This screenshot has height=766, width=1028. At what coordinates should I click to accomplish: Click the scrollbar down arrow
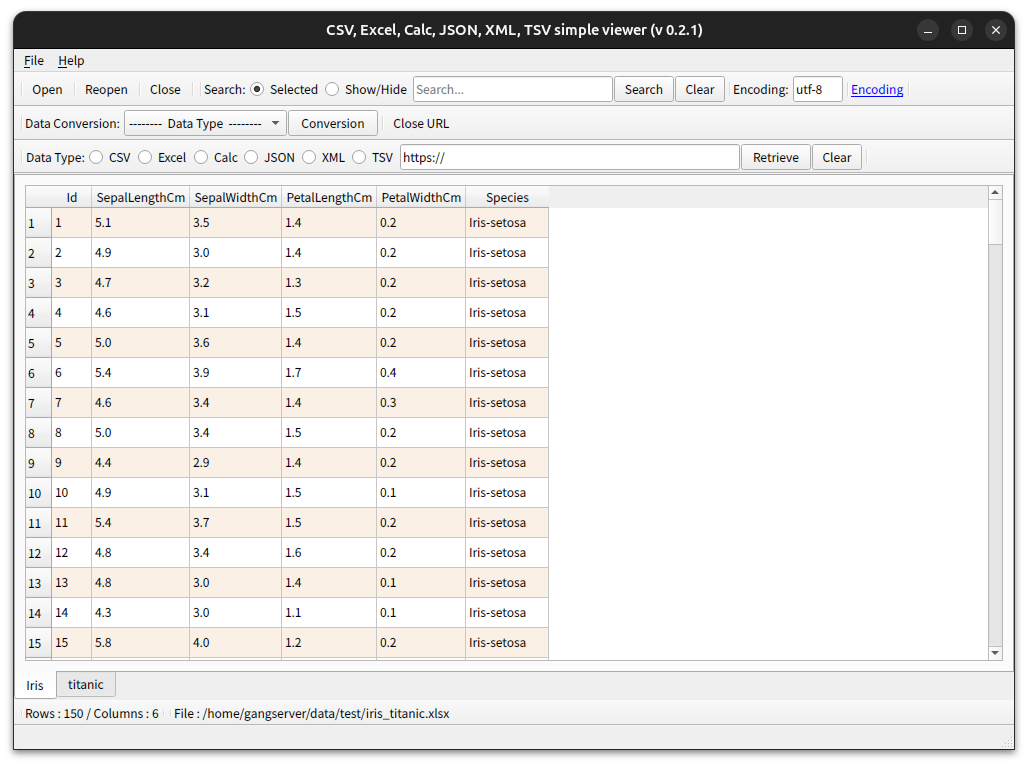pos(995,653)
